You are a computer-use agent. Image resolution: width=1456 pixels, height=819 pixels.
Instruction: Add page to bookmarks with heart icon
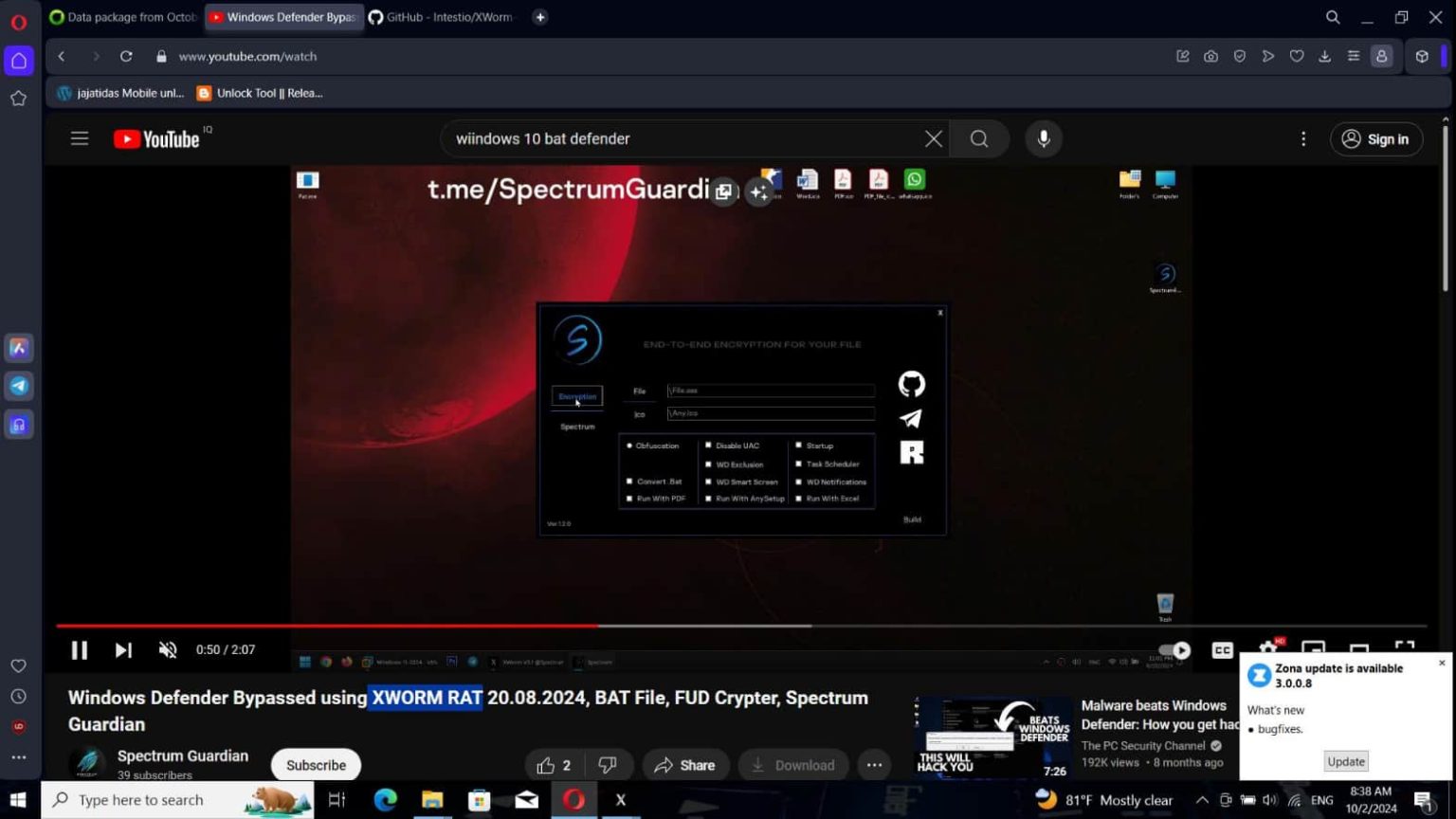click(x=1296, y=57)
